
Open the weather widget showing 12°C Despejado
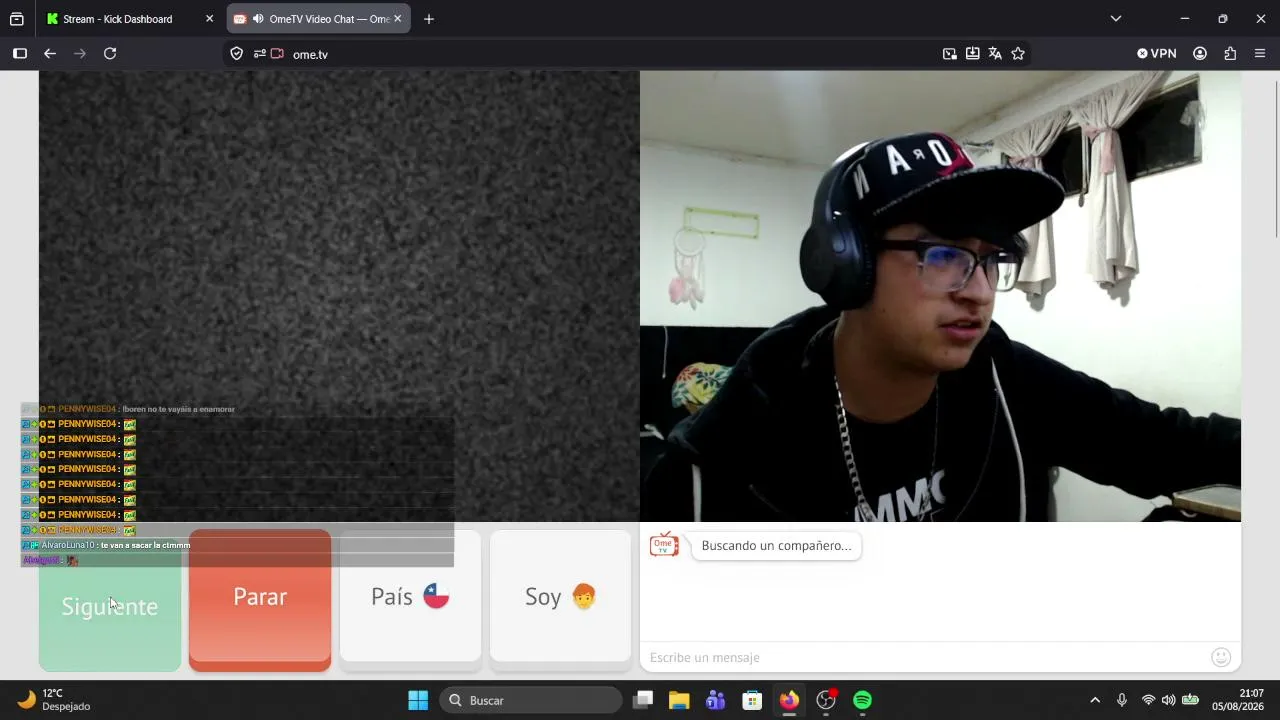[55, 700]
